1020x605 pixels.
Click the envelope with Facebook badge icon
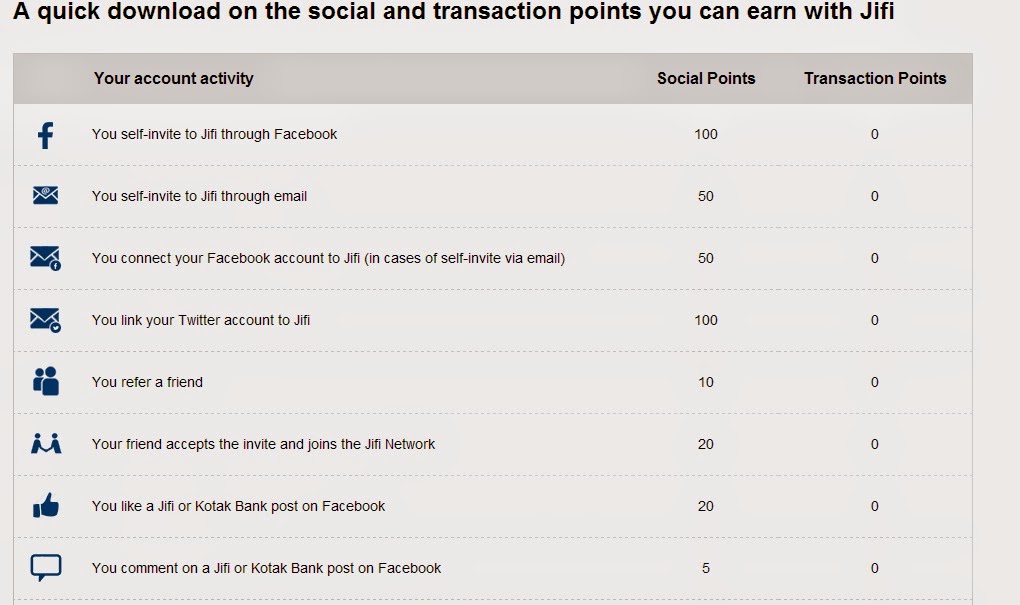45,258
